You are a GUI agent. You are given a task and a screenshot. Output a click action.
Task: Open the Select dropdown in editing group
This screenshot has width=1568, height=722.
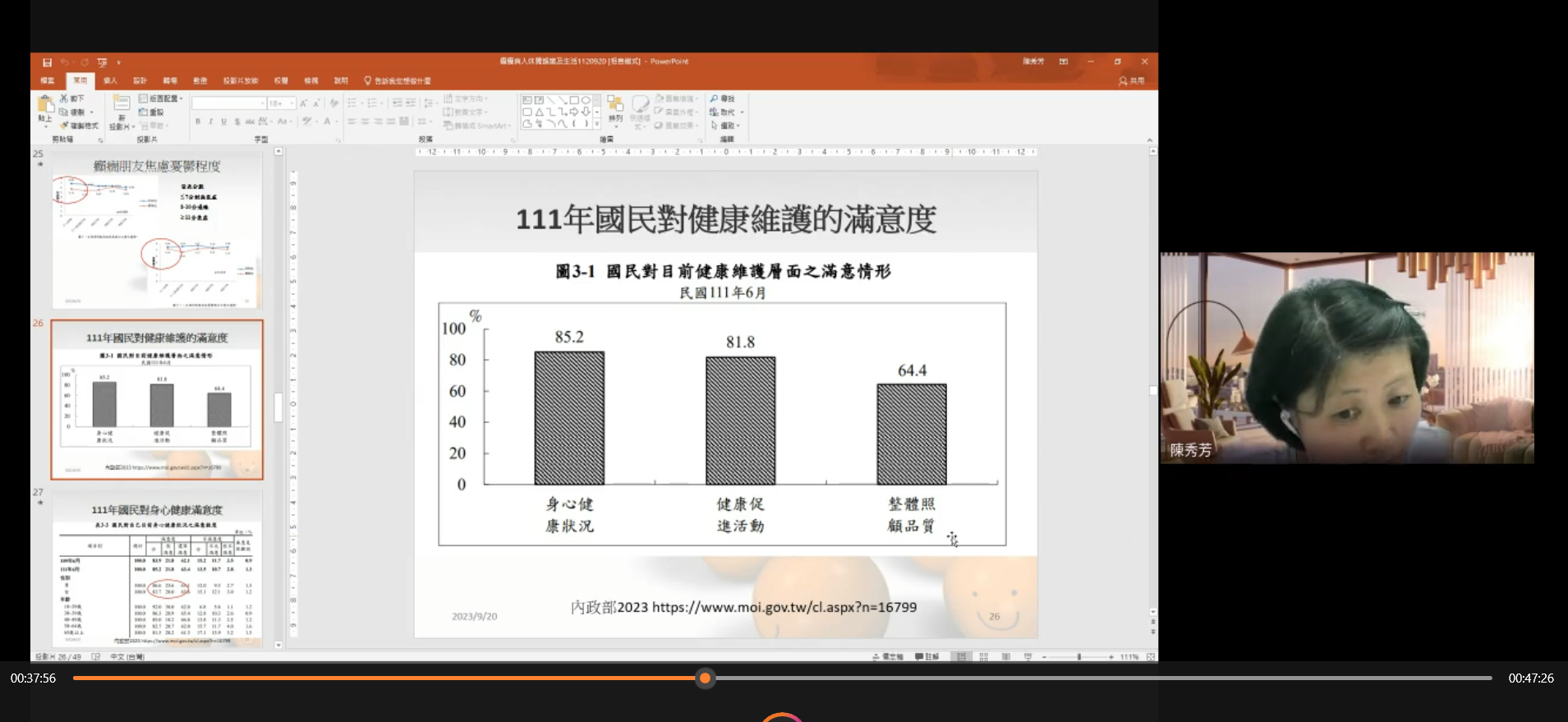point(725,126)
